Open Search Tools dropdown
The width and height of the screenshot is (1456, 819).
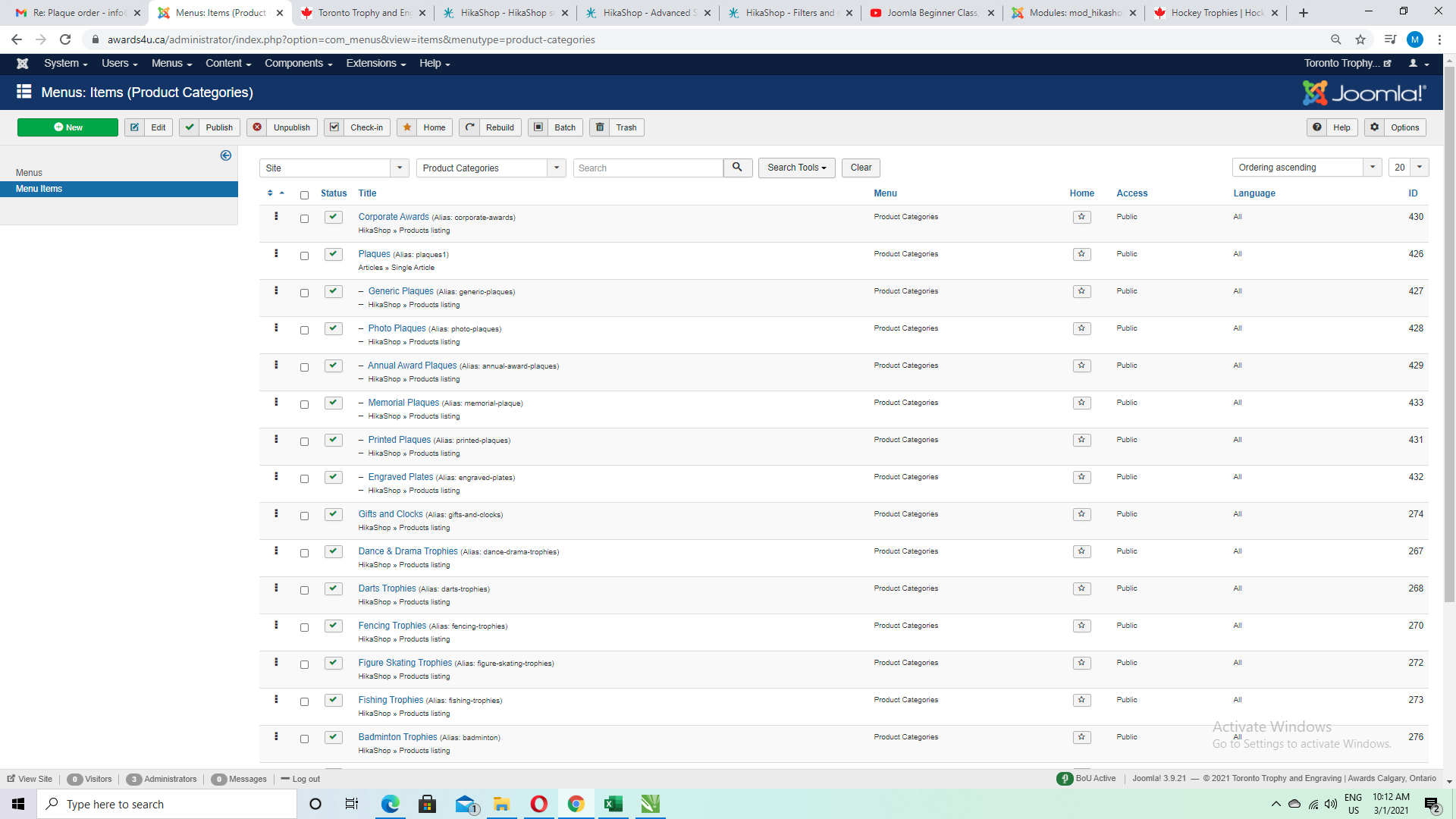point(796,168)
